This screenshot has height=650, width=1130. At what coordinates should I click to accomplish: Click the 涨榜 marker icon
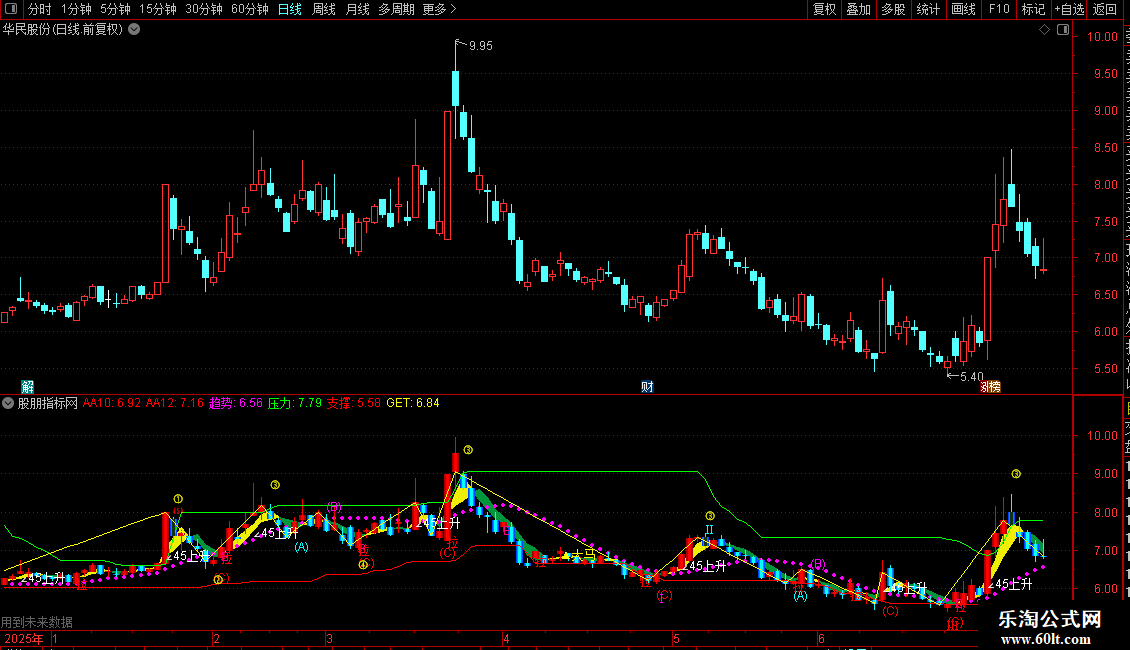click(990, 387)
